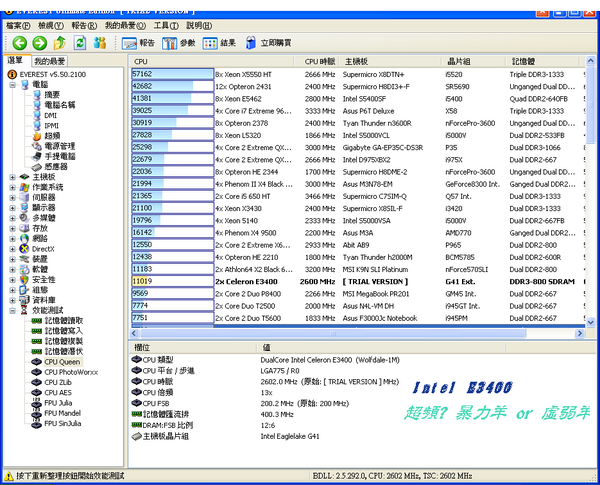Select the CPU AES benchmark
The image size is (600, 485).
[x=58, y=393]
